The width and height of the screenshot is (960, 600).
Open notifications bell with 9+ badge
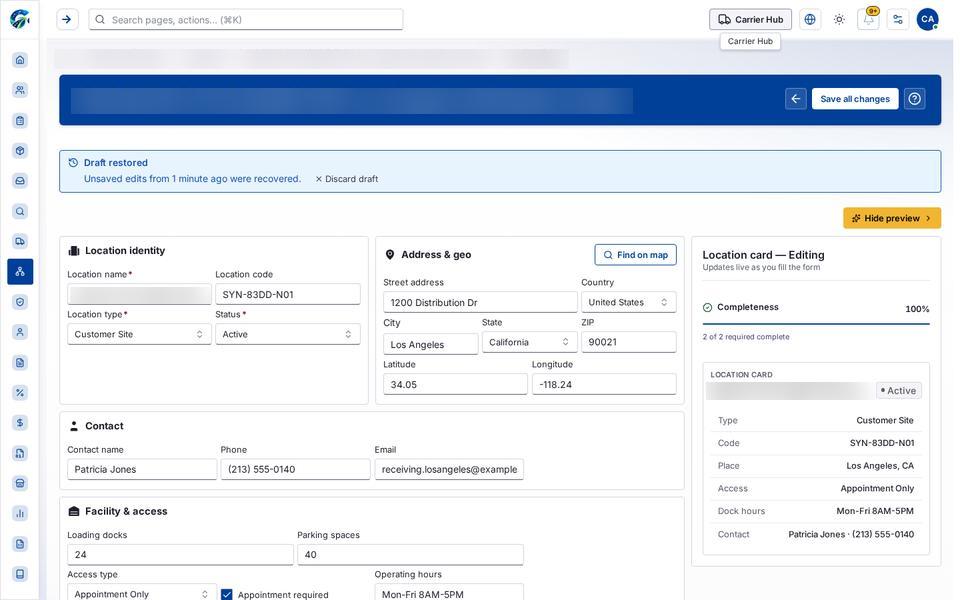[x=869, y=20]
